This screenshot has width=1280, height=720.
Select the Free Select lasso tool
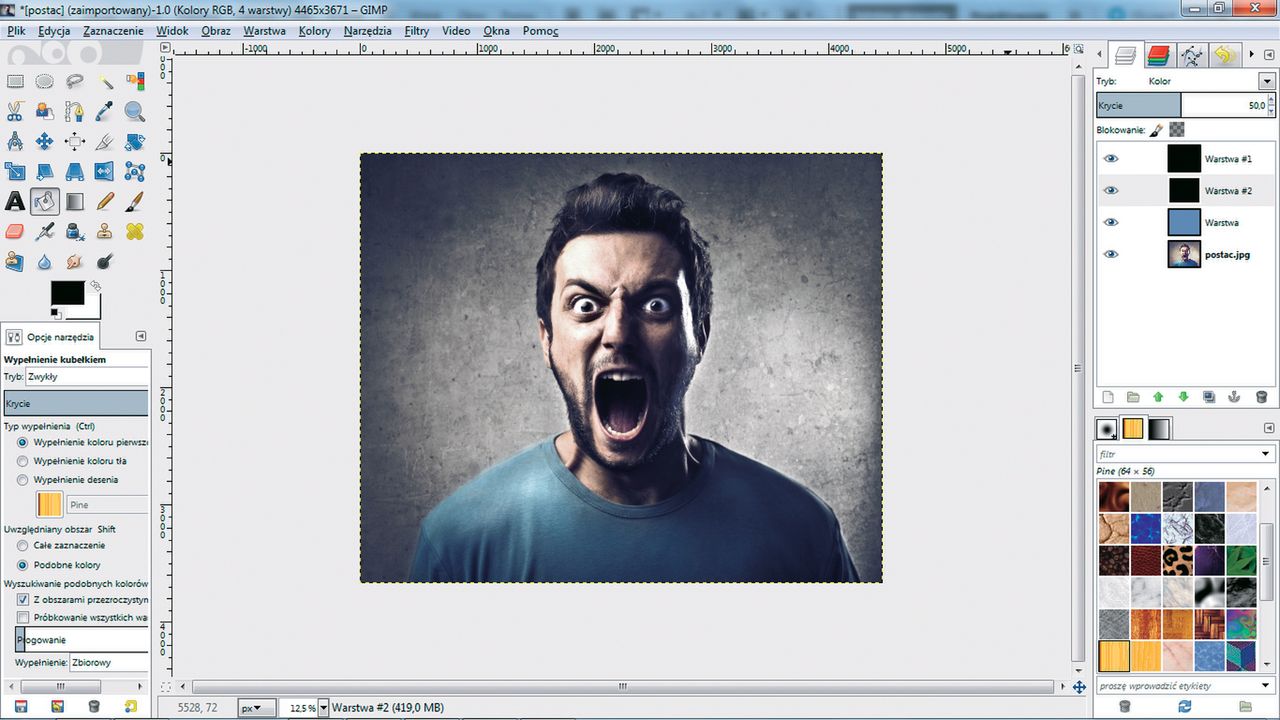(75, 81)
